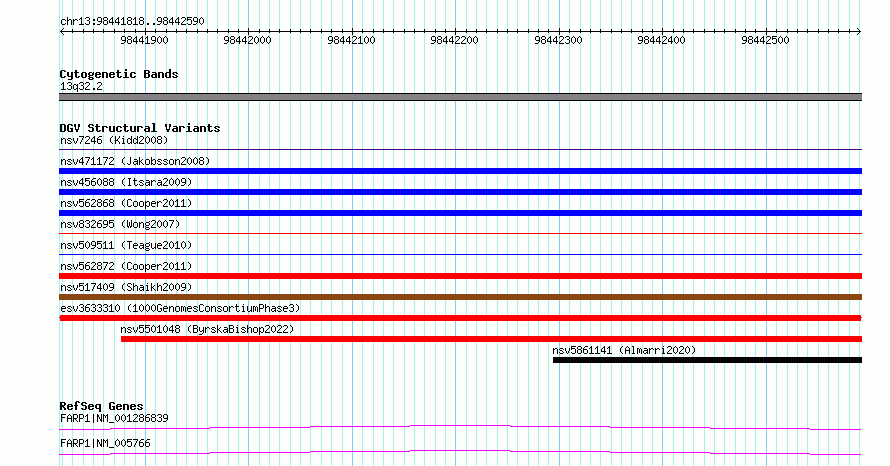Screen dimensions: 890x466
Task: Open transcript FARP1|NM_001286839 label
Action: pyautogui.click(x=114, y=418)
